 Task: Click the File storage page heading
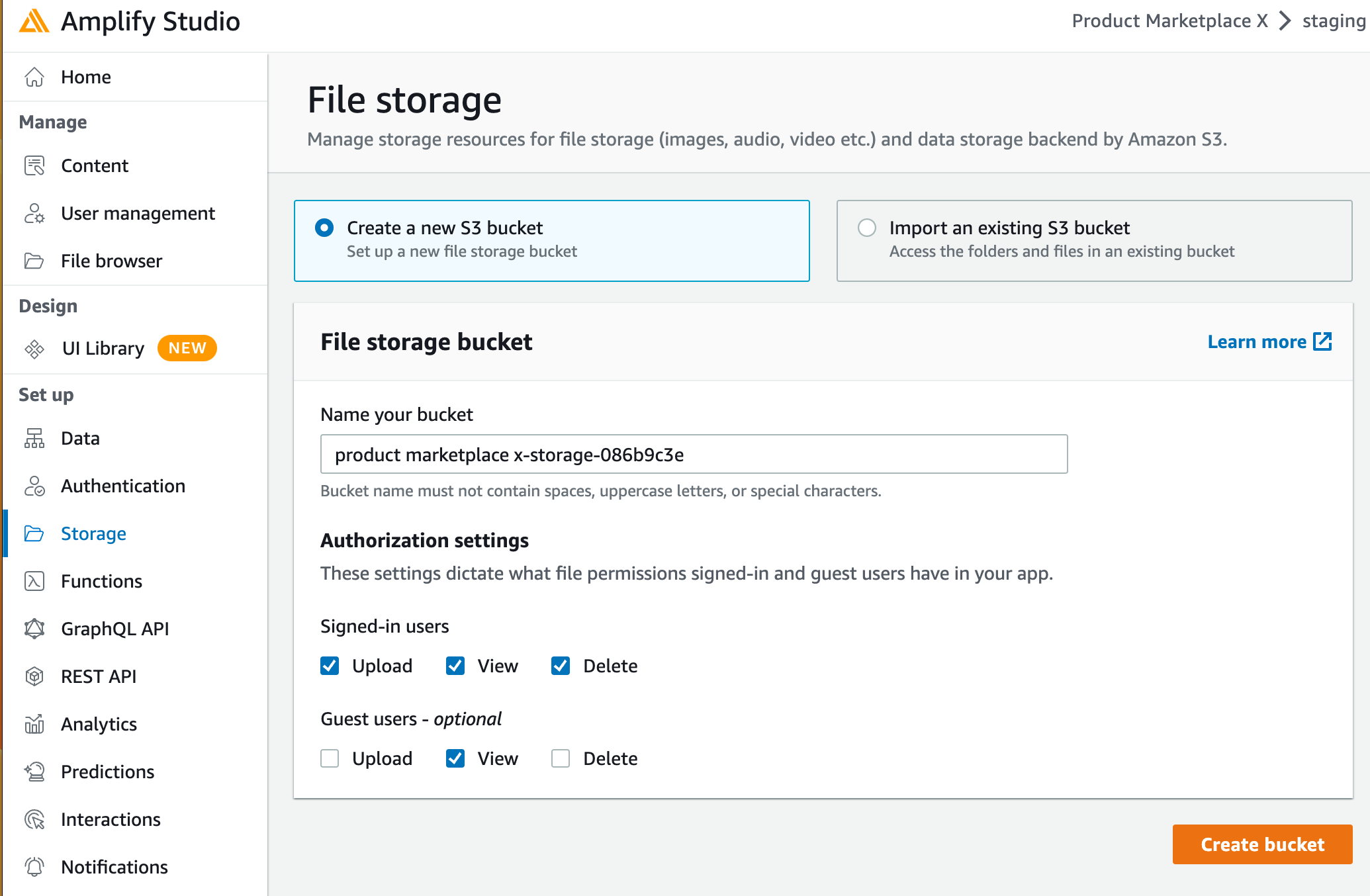(x=404, y=101)
